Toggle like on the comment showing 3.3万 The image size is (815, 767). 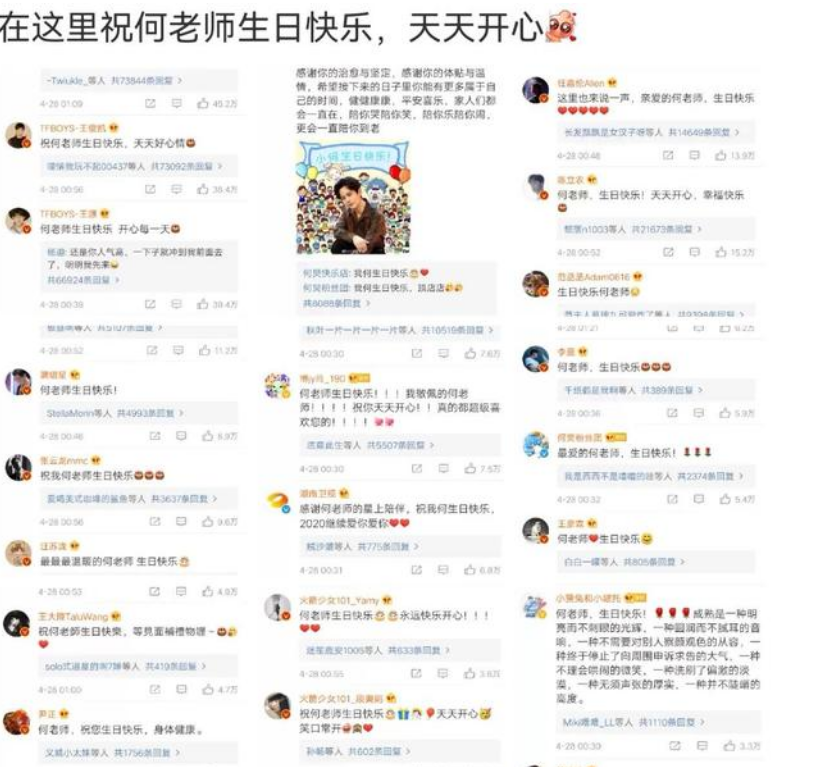click(x=730, y=746)
